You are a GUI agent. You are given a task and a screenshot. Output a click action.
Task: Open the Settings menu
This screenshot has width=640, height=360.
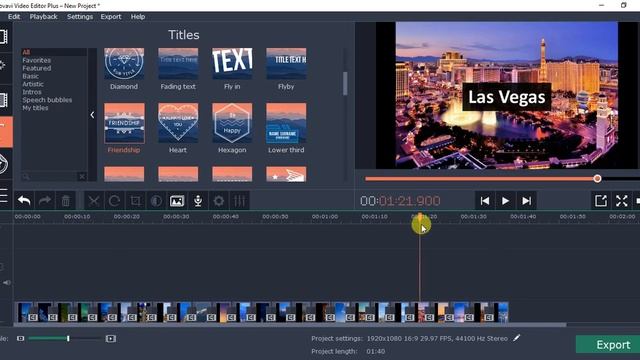[80, 17]
